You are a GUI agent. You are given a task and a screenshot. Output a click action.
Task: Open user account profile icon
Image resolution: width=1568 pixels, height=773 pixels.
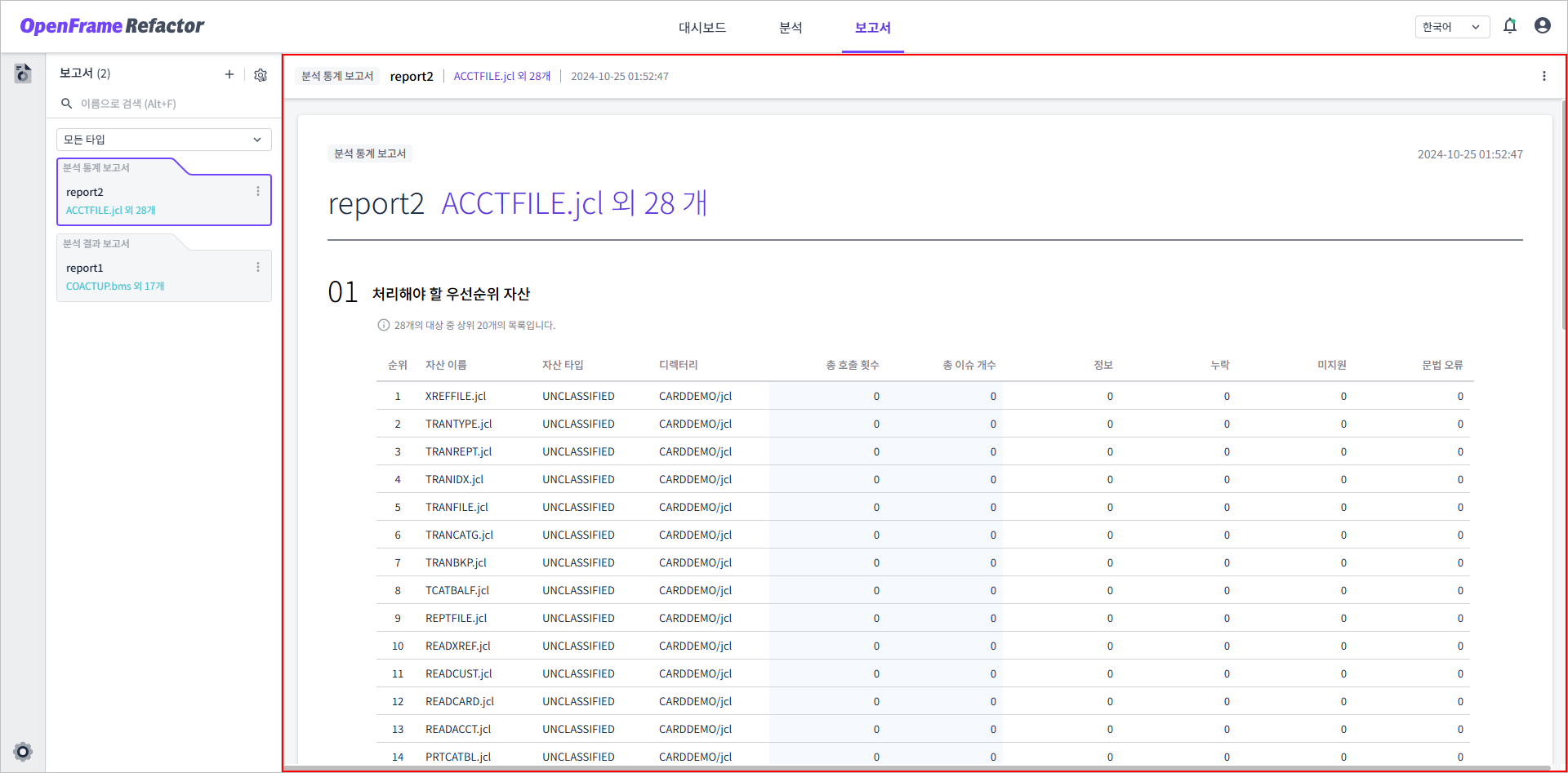(1543, 26)
